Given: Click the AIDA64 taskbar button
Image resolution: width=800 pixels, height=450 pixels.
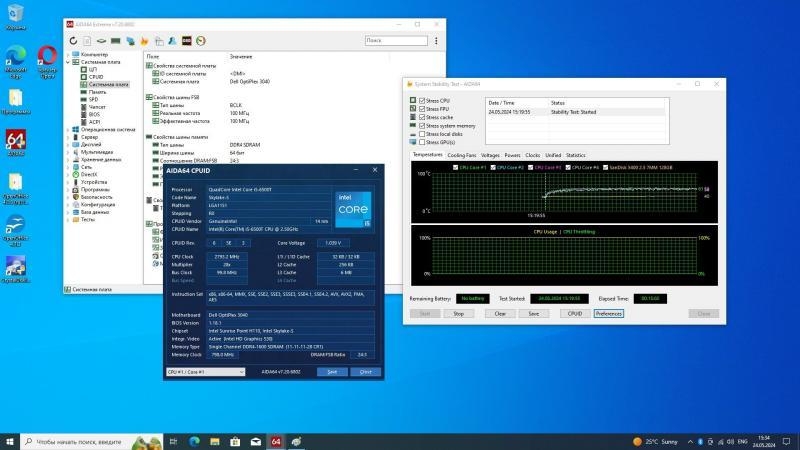Looking at the screenshot, I should tap(276, 441).
